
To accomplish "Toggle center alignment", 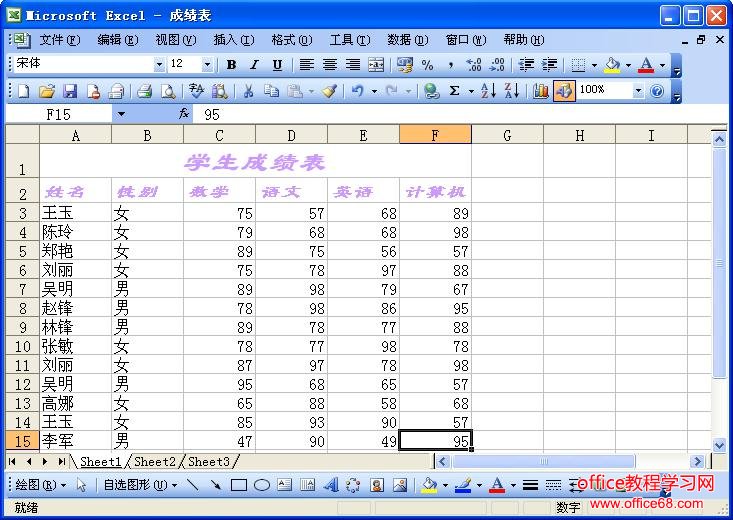I will coord(330,65).
